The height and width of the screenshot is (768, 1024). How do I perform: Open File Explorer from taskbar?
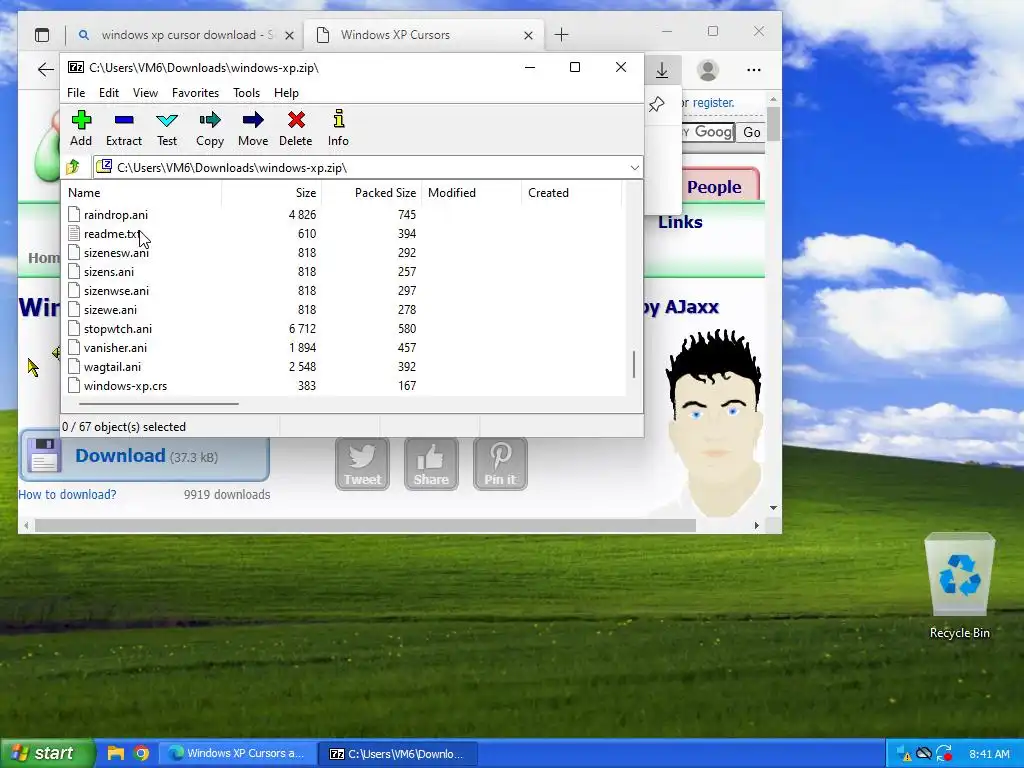(x=116, y=753)
